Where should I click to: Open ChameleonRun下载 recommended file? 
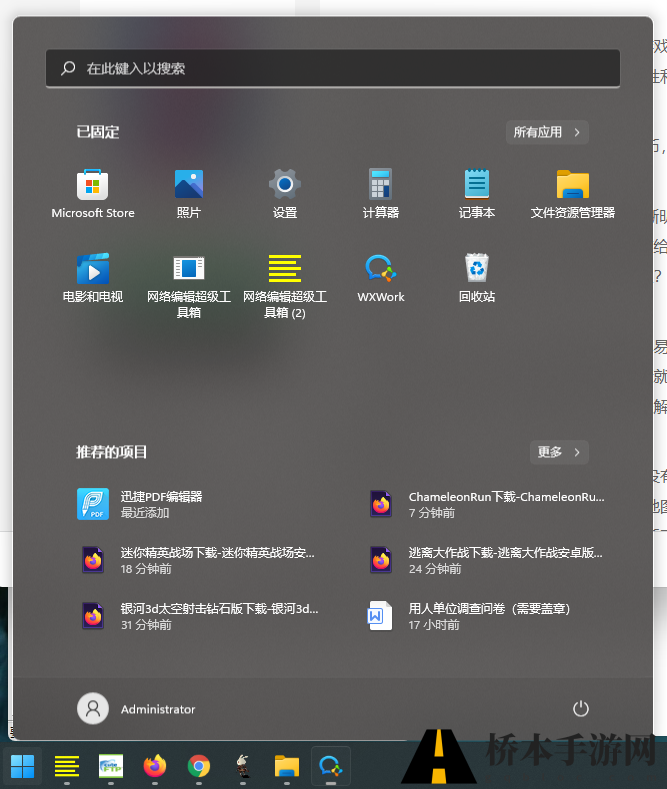(489, 504)
